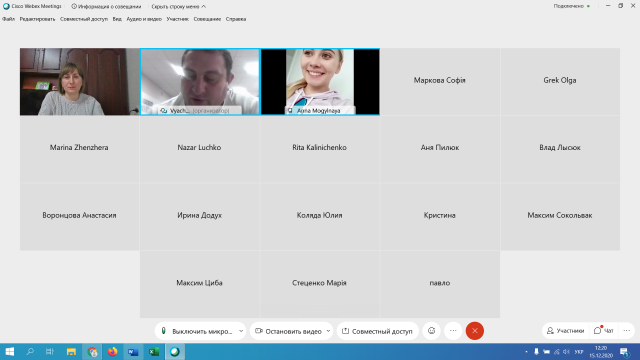Open Совместный доступ menu in menu bar
This screenshot has height=360, width=640.
[x=84, y=19]
